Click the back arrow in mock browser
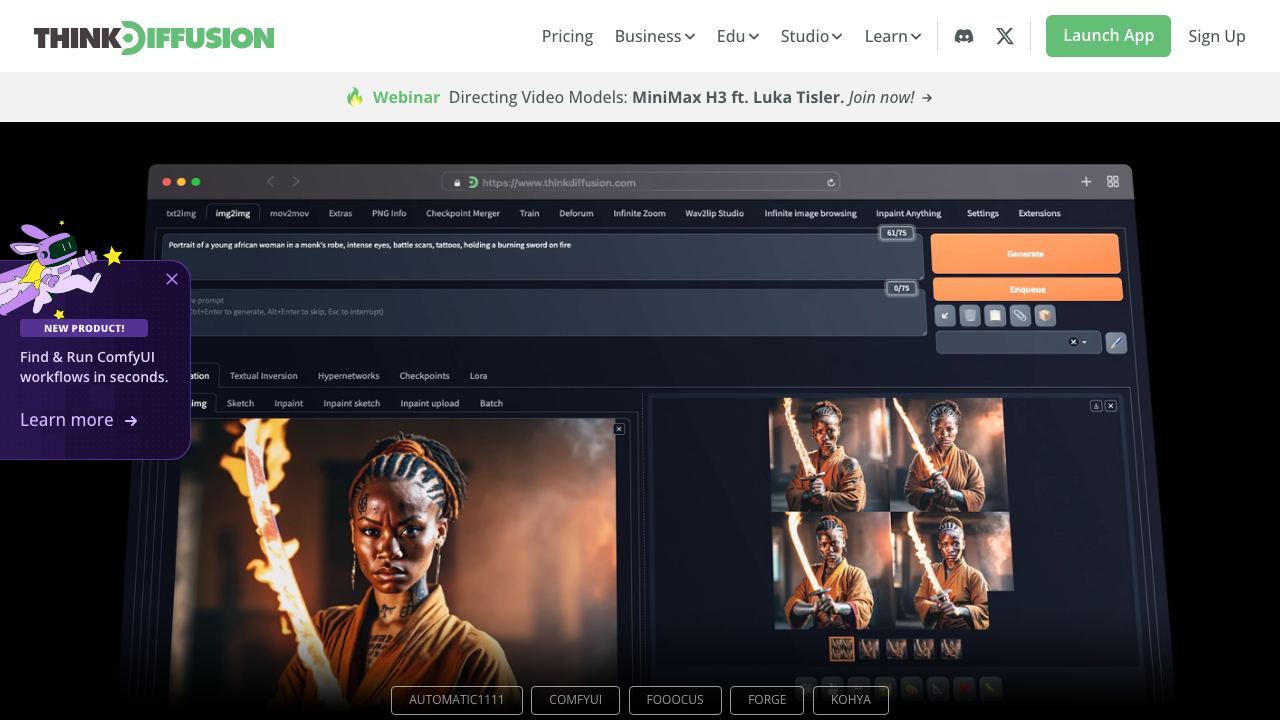 [270, 181]
